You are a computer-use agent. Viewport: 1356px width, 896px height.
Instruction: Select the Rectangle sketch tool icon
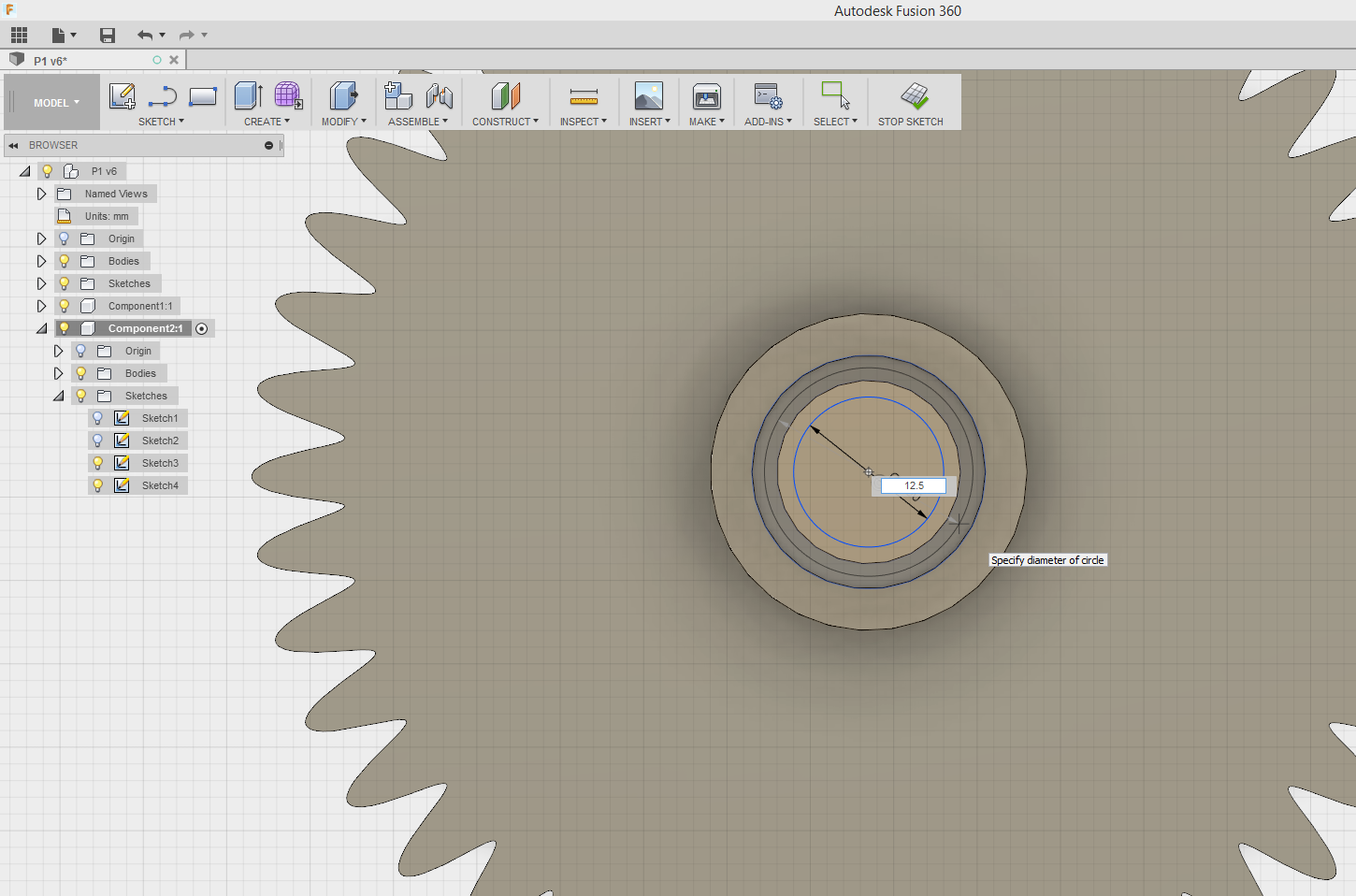pos(203,96)
